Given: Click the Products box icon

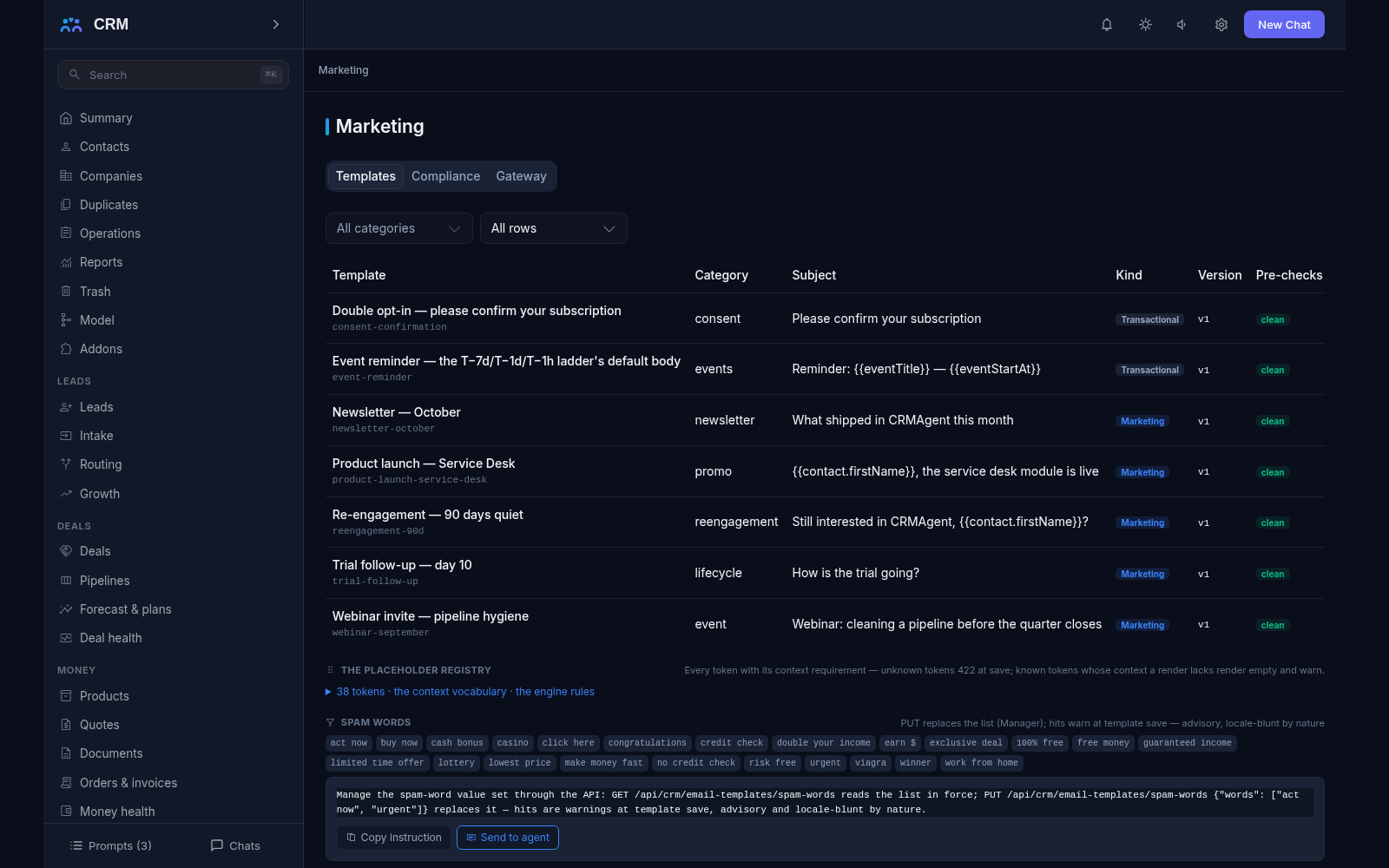Looking at the screenshot, I should [66, 696].
